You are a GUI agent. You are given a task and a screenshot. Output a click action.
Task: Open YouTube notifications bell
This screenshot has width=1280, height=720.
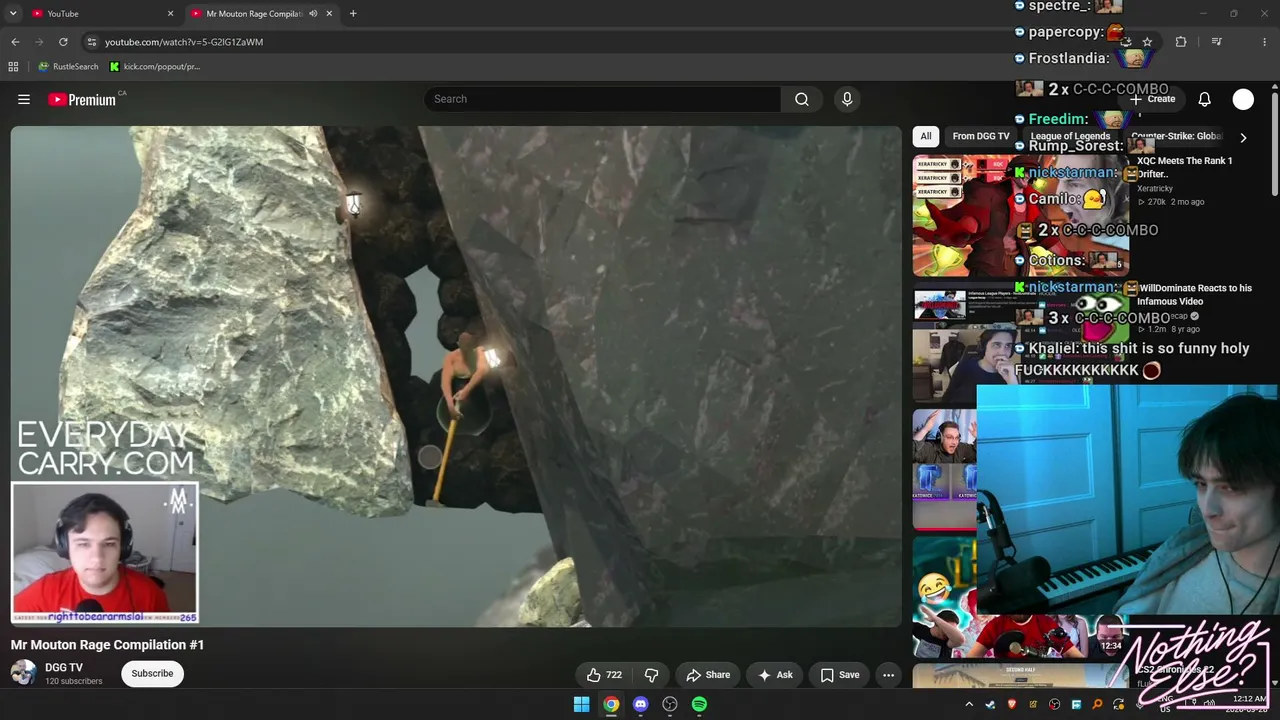(1204, 99)
